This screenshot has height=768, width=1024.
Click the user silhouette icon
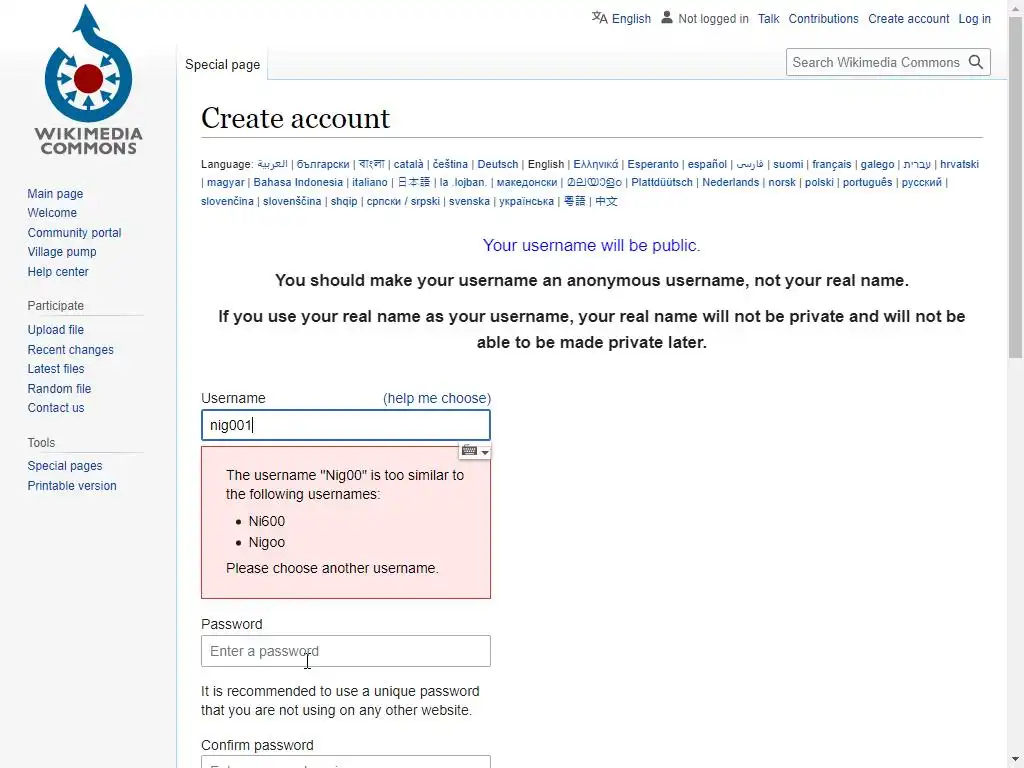click(x=667, y=18)
